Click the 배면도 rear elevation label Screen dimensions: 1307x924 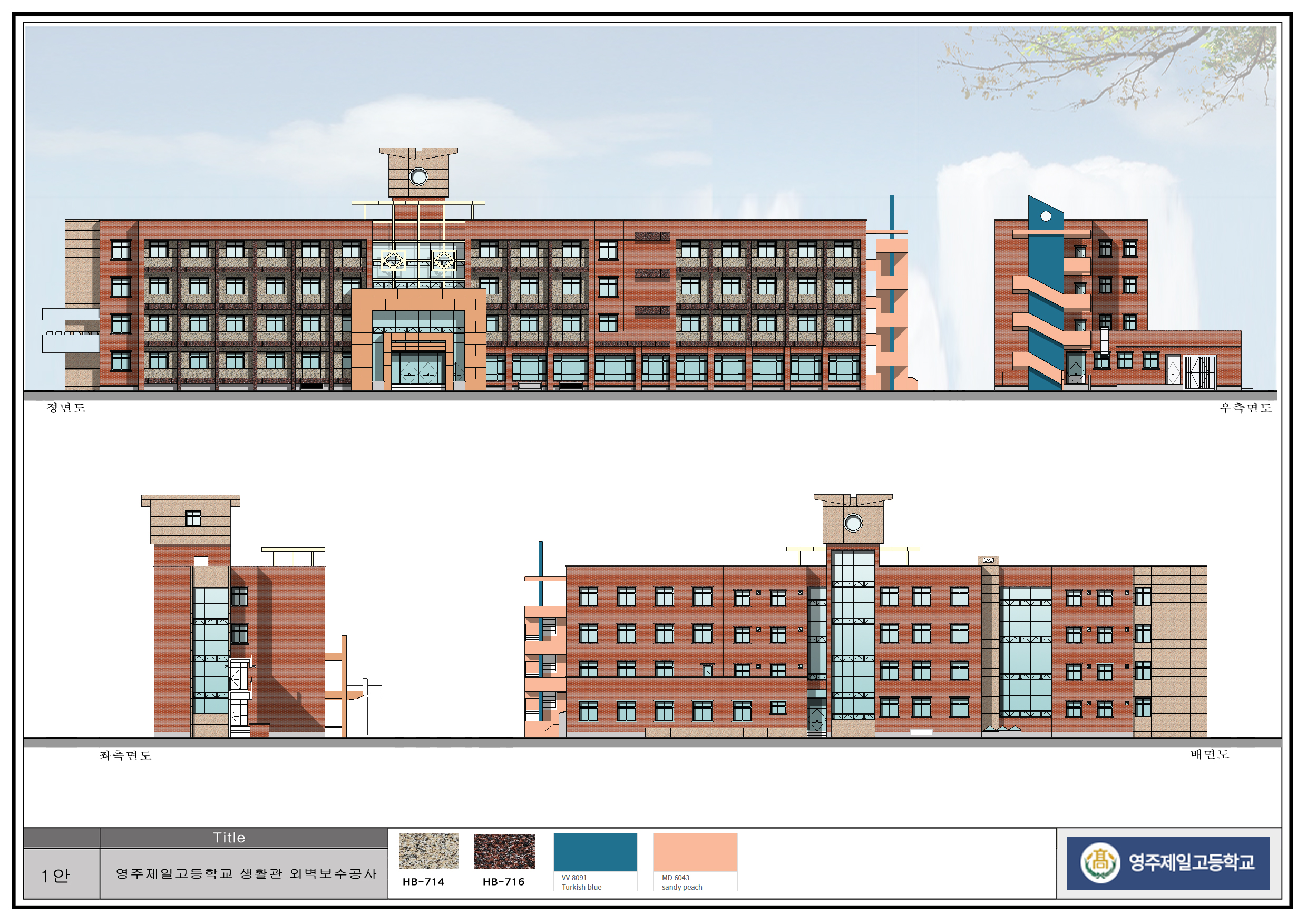coord(1210,754)
